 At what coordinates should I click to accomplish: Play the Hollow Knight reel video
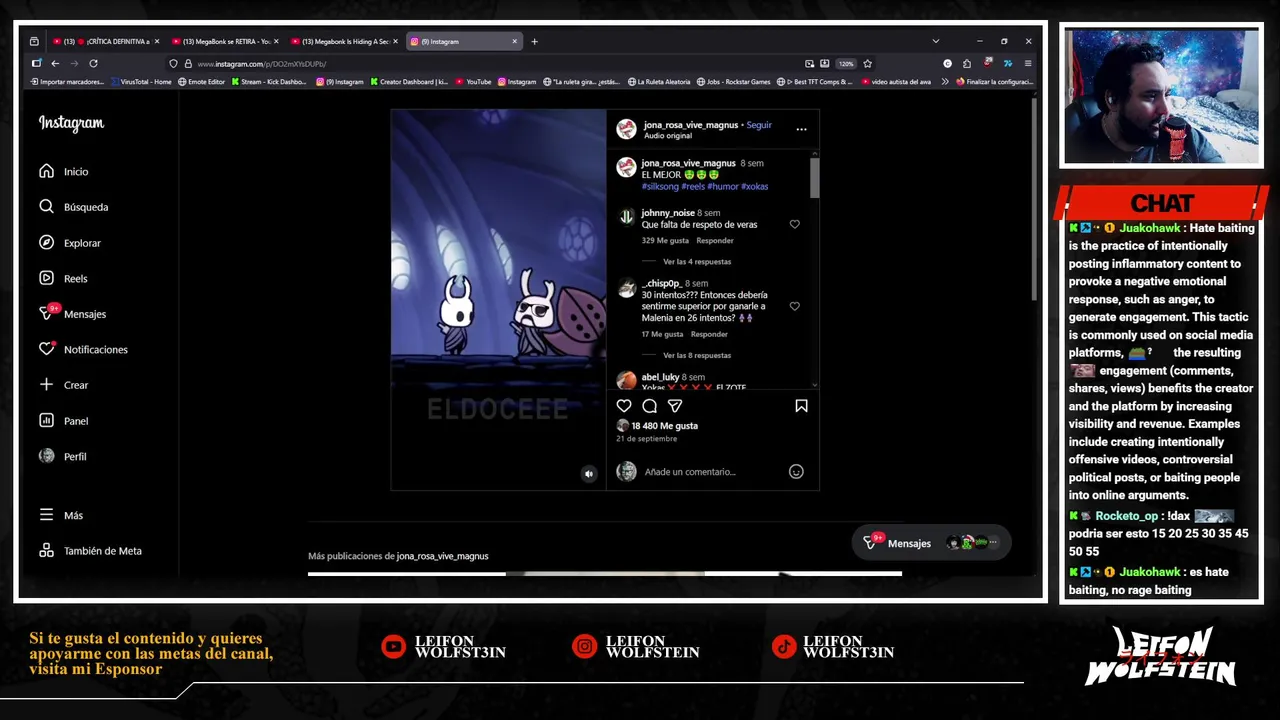pos(498,299)
